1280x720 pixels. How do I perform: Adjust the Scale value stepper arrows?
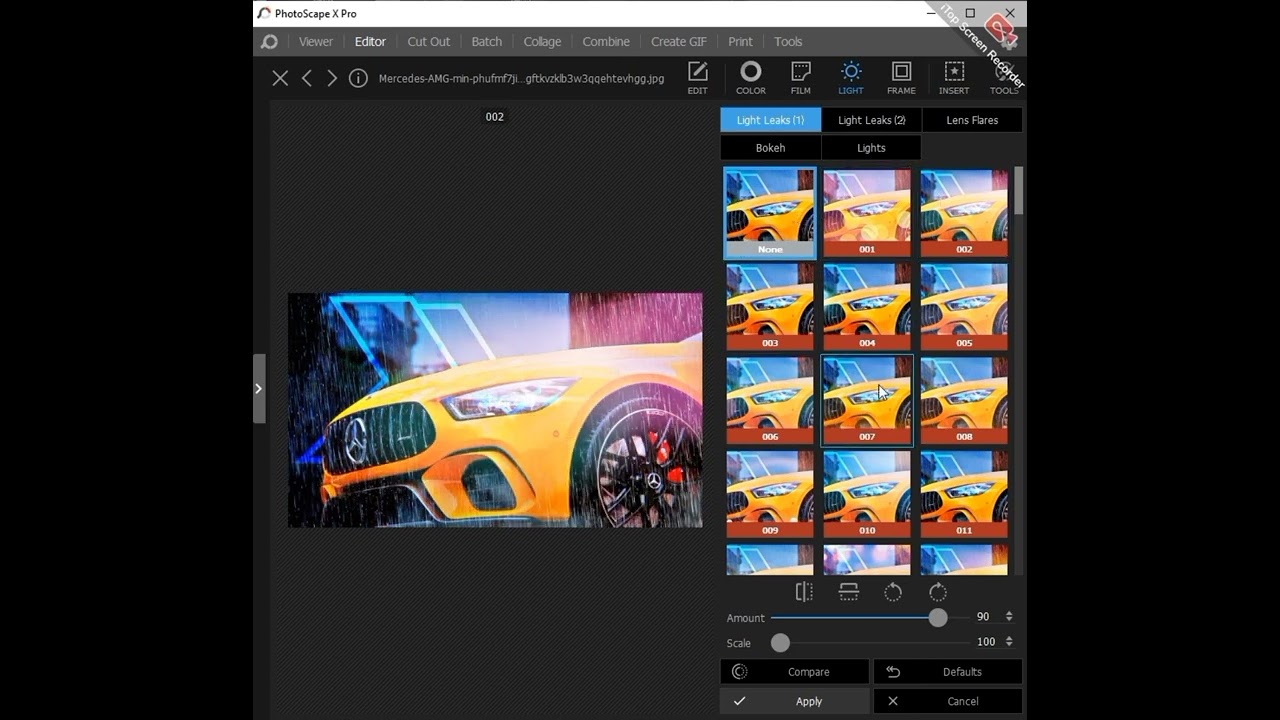pyautogui.click(x=1009, y=642)
